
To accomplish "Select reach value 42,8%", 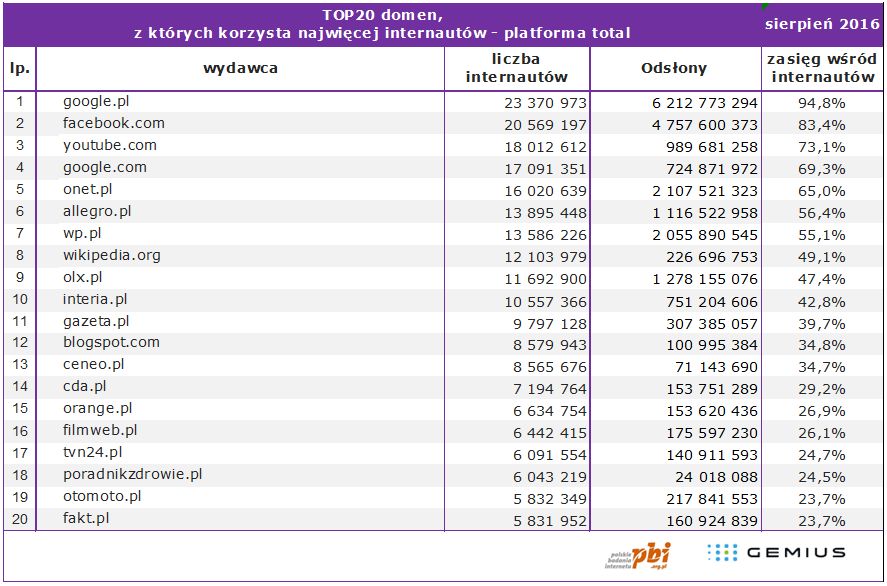I will pyautogui.click(x=821, y=303).
